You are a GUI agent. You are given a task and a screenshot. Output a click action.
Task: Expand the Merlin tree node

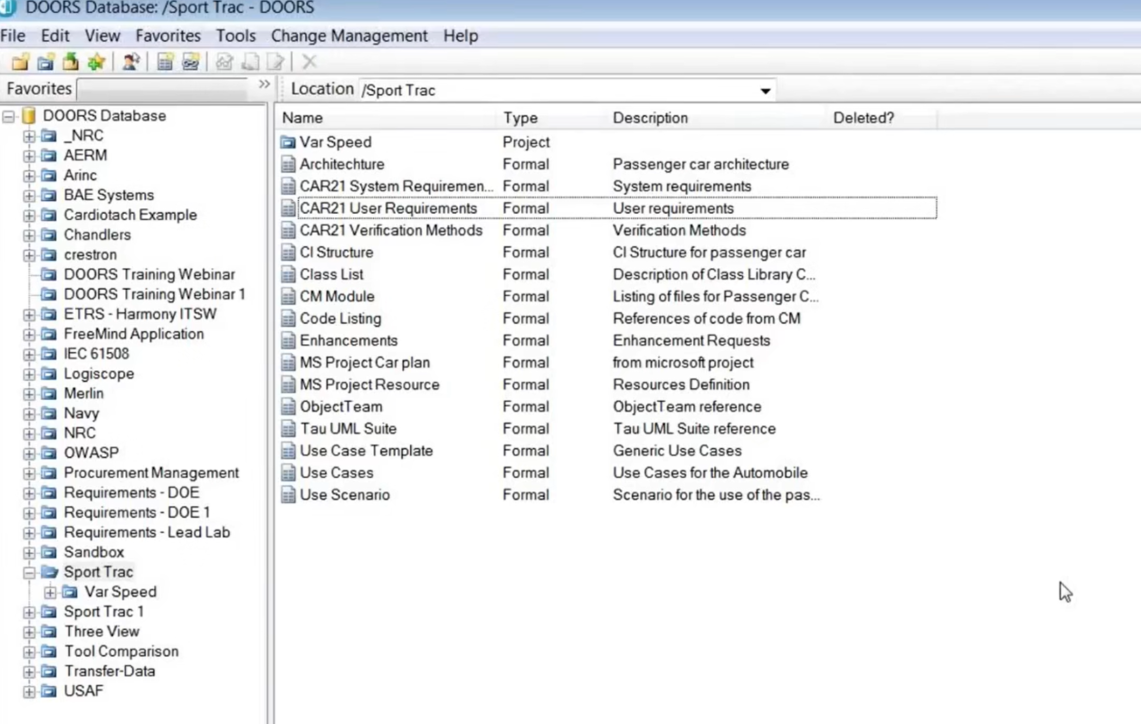(x=29, y=394)
